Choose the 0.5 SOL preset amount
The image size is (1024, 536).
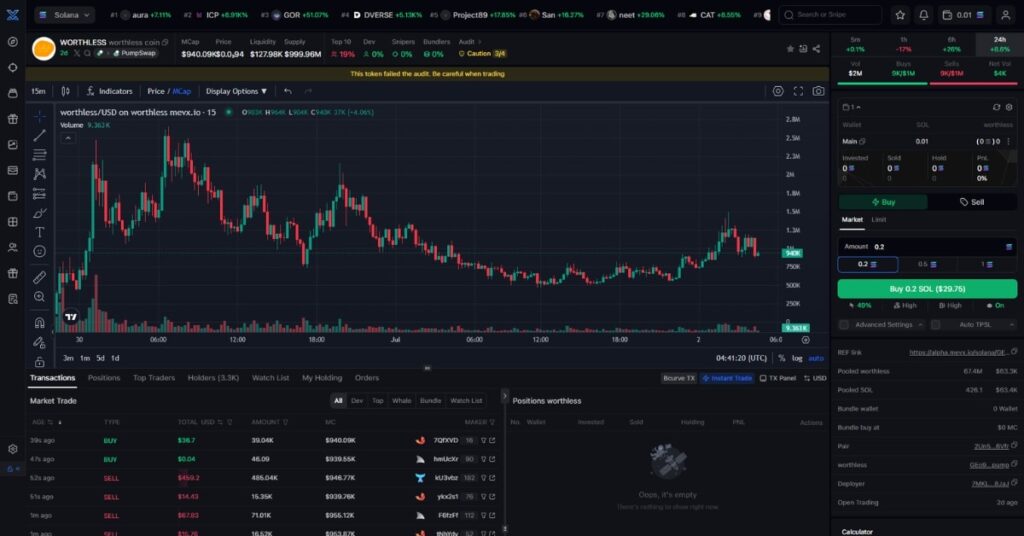[x=927, y=264]
